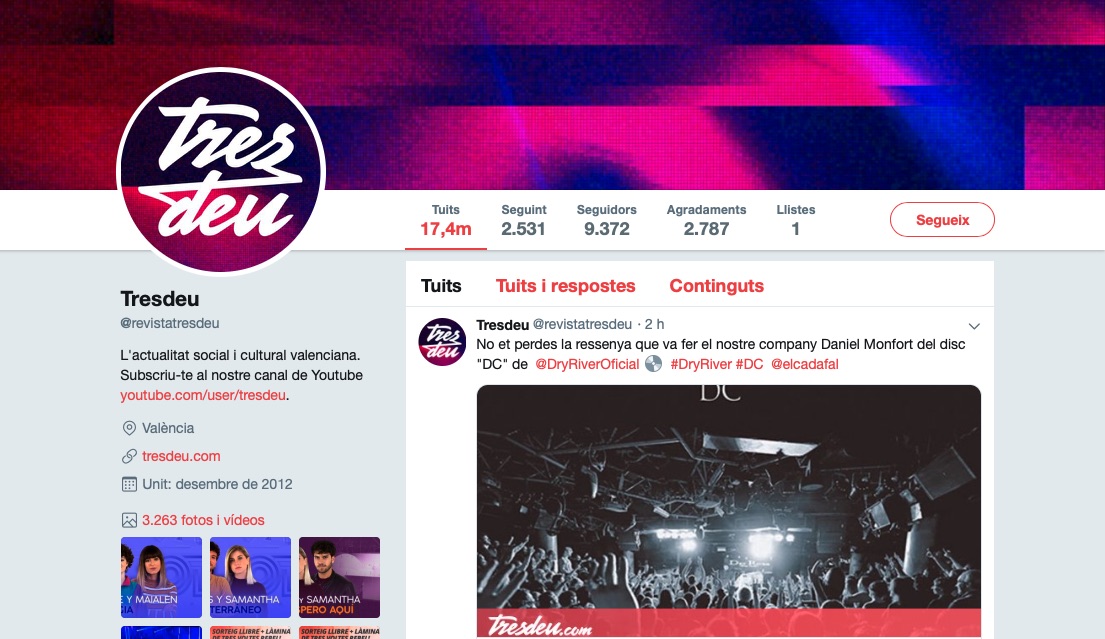Click the photos and videos picture icon
The width and height of the screenshot is (1105, 639).
coord(129,521)
